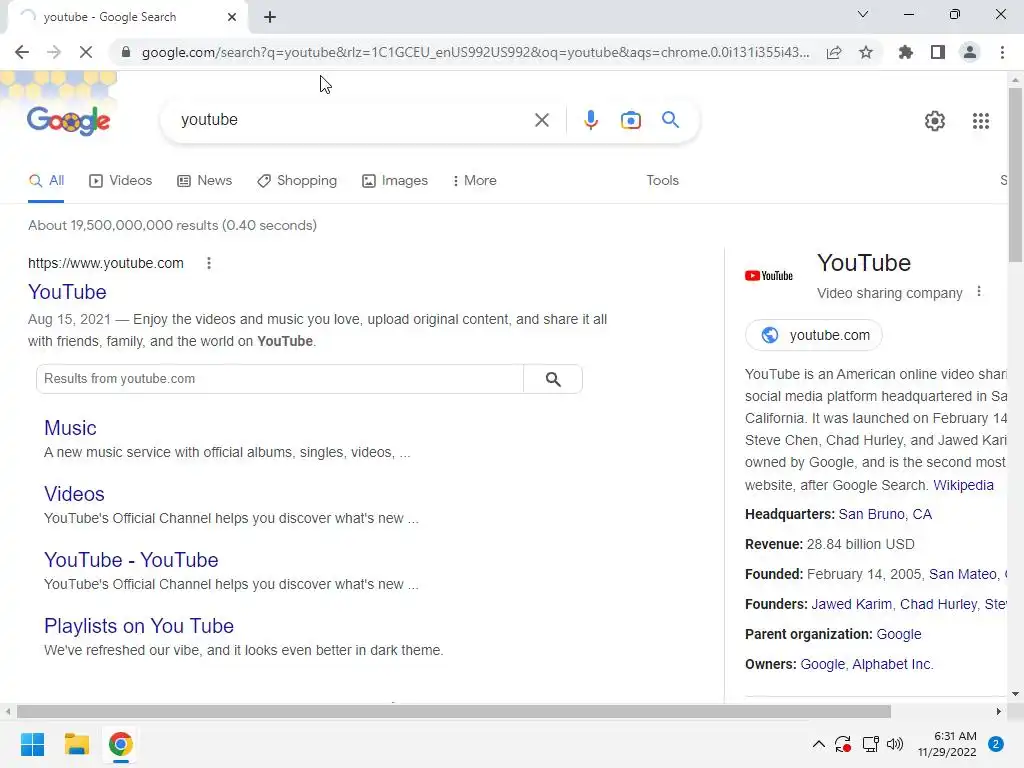The height and width of the screenshot is (768, 1024).
Task: Click the Google logo
Action: 69,121
